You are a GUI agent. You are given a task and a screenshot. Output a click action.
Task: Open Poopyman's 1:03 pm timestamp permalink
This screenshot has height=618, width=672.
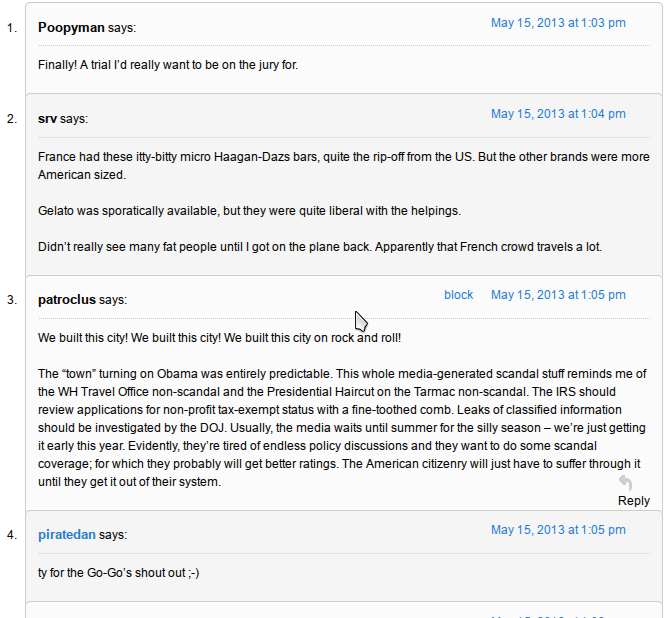[558, 23]
